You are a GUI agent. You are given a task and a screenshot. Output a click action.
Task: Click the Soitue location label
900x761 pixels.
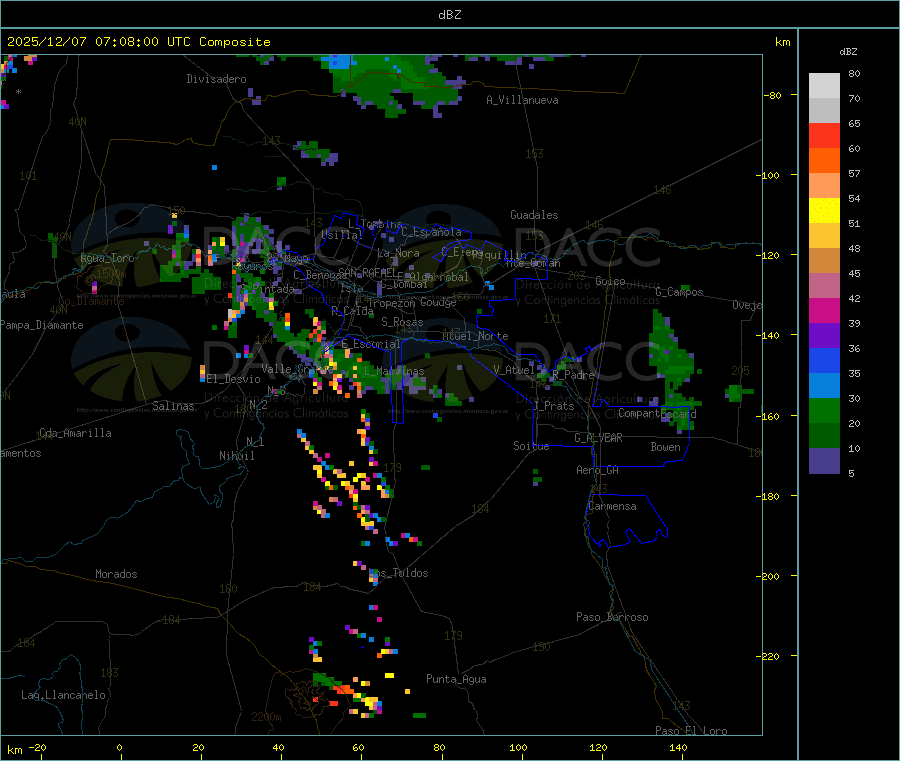[x=531, y=446]
